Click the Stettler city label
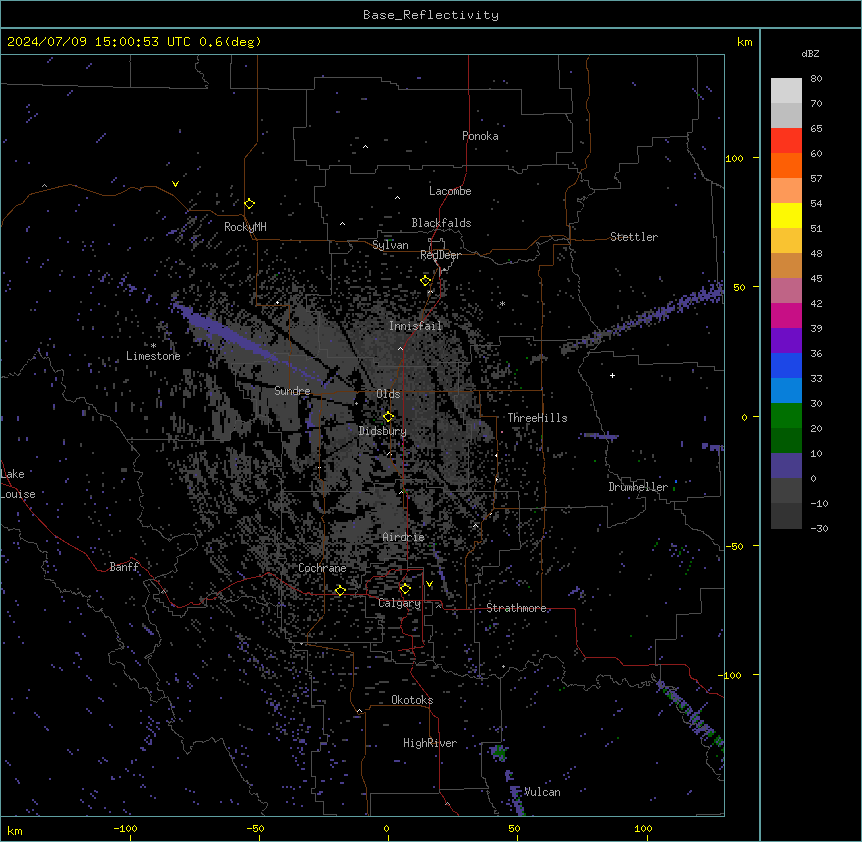862x842 pixels. [x=634, y=237]
